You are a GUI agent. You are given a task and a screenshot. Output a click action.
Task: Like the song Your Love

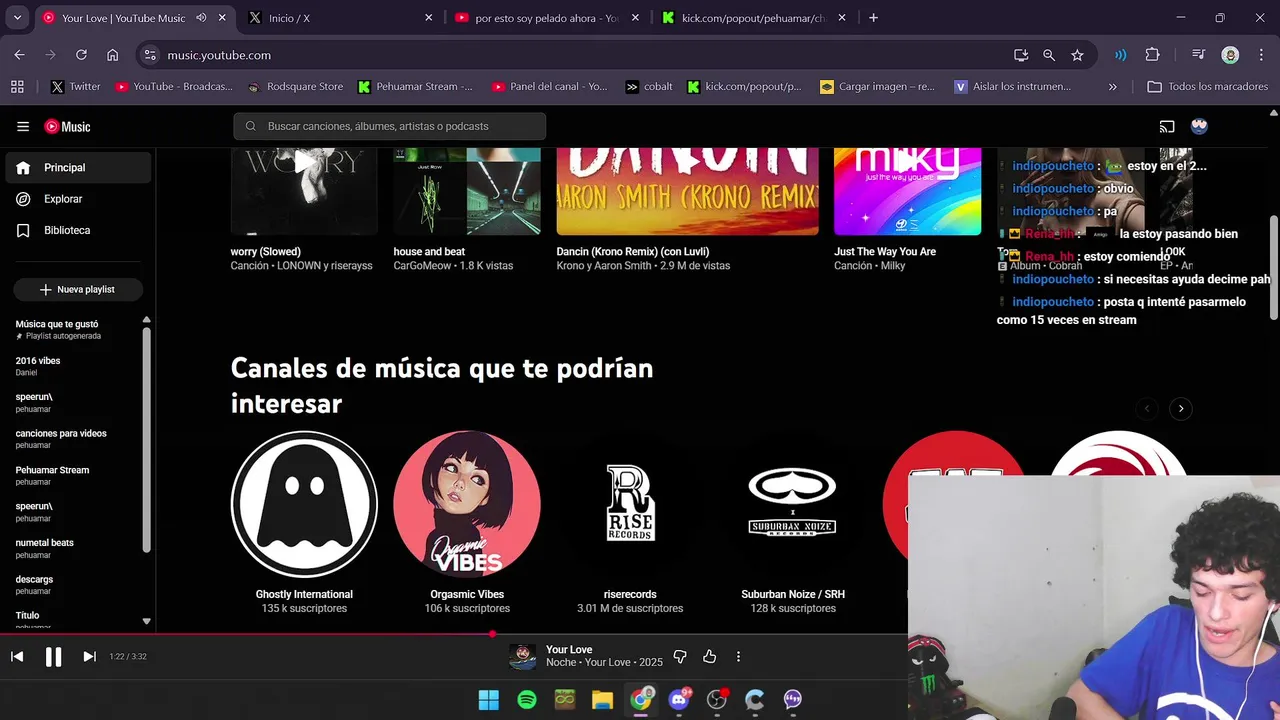tap(709, 656)
